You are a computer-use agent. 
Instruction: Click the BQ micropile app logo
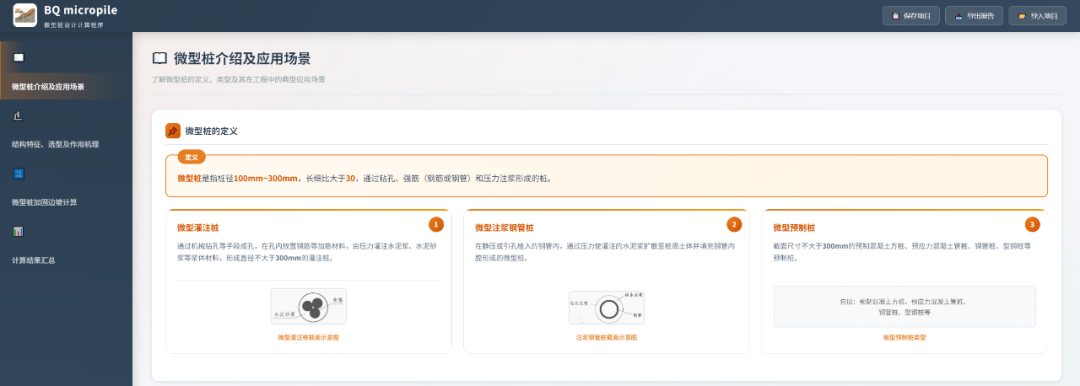25,15
